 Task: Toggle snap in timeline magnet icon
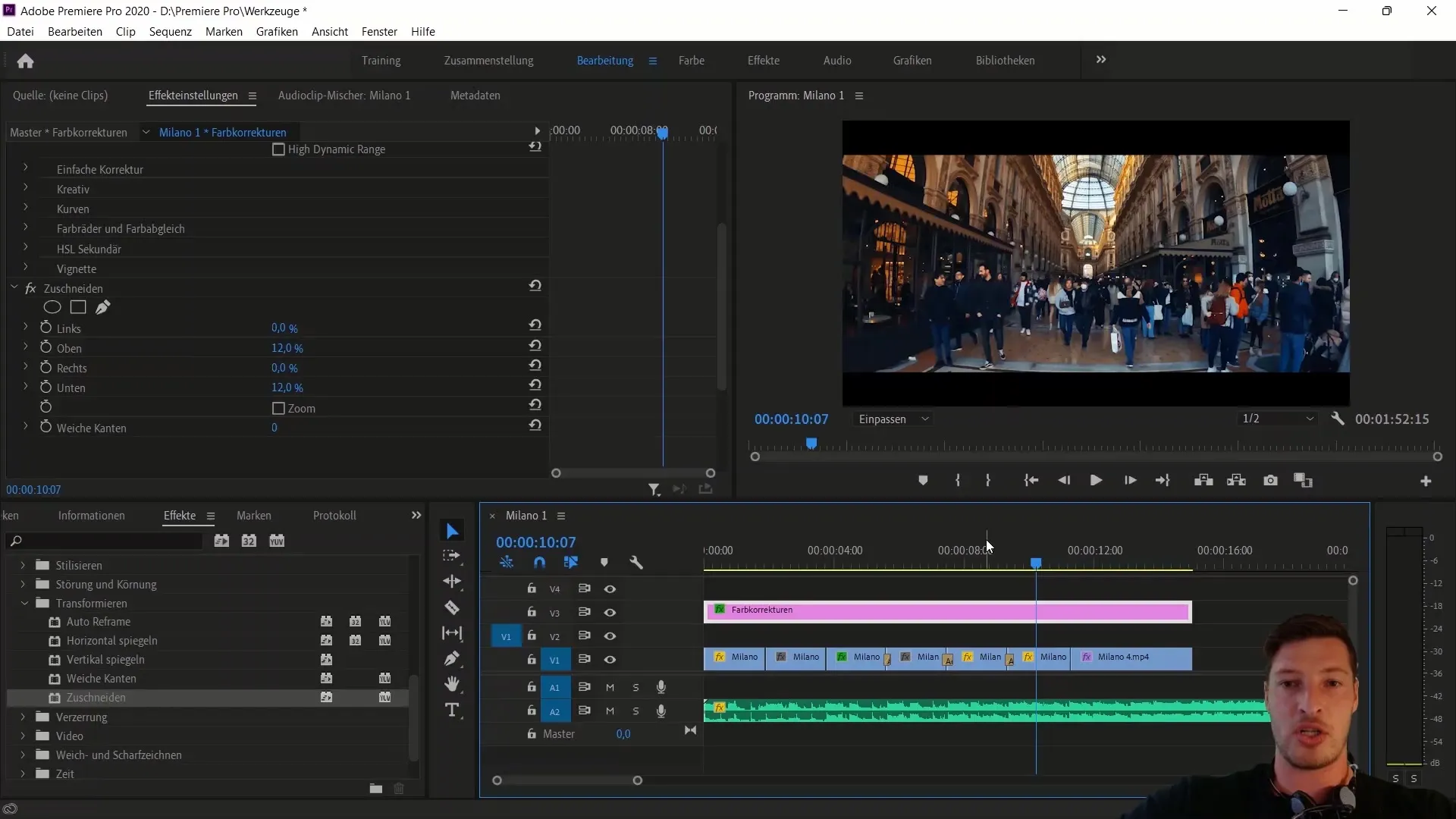pos(539,563)
